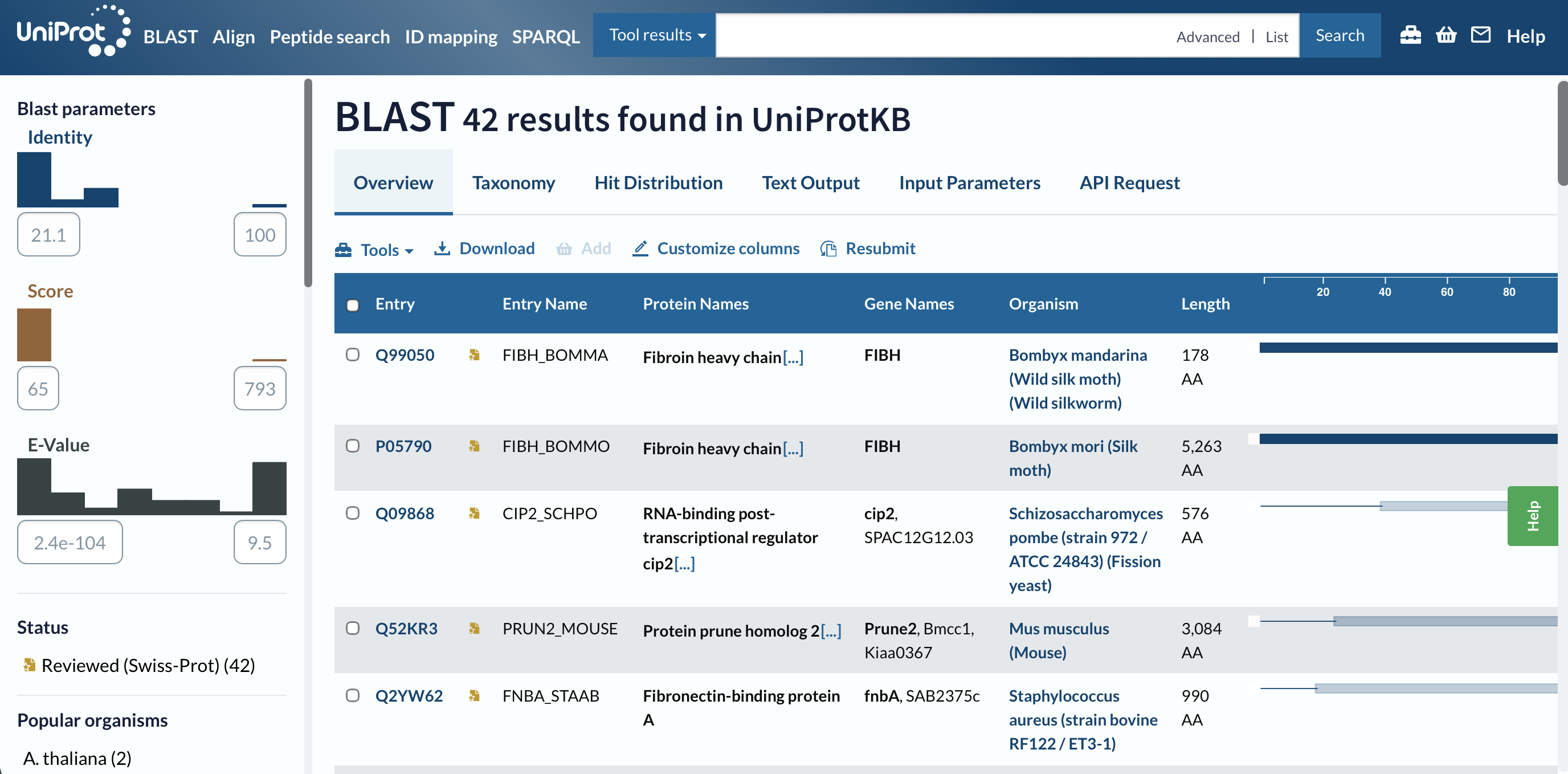This screenshot has width=1568, height=774.
Task: Tick the checkbox for entry Q52KR3
Action: pyautogui.click(x=353, y=628)
